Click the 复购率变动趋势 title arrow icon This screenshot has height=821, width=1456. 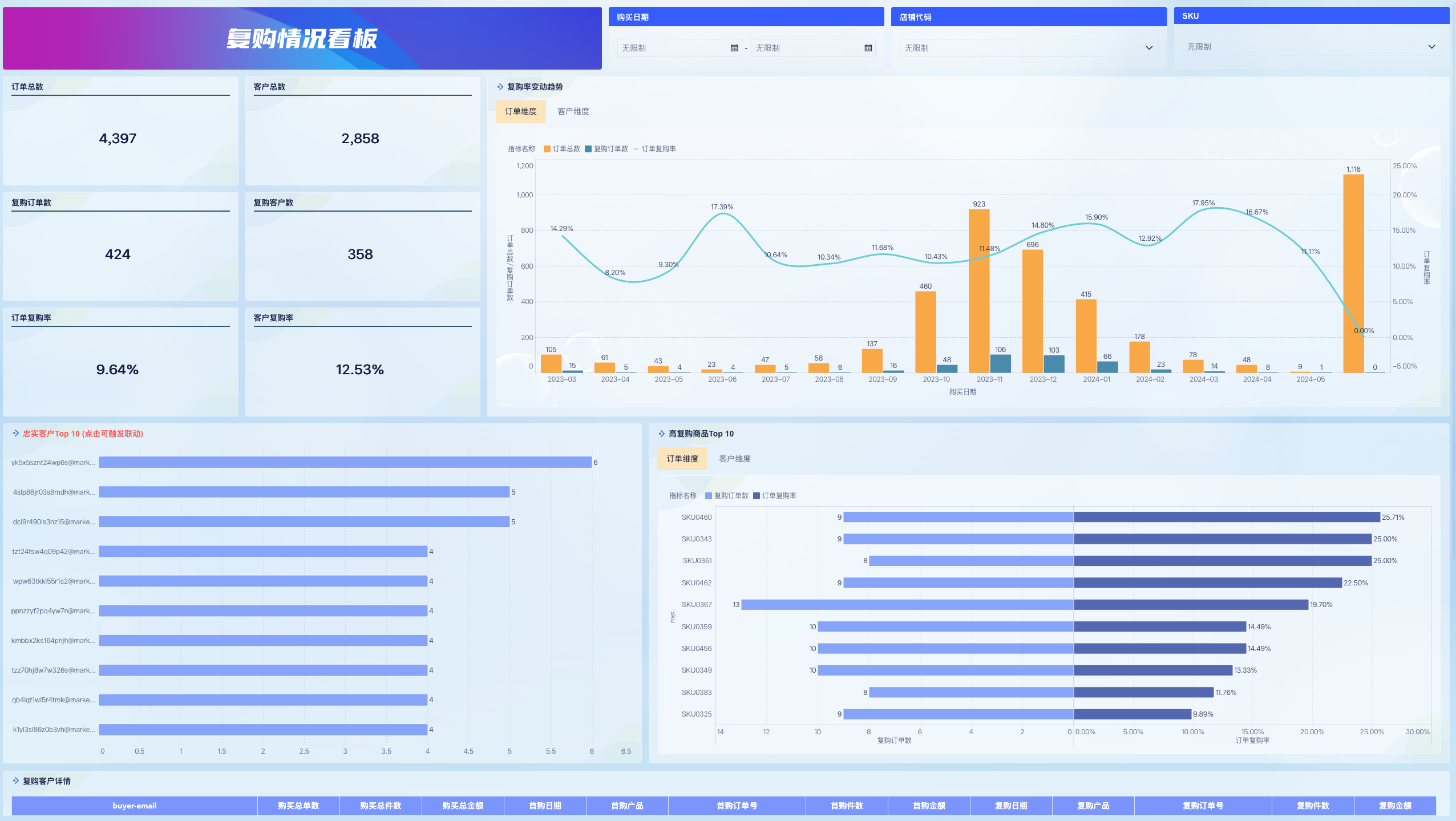500,87
